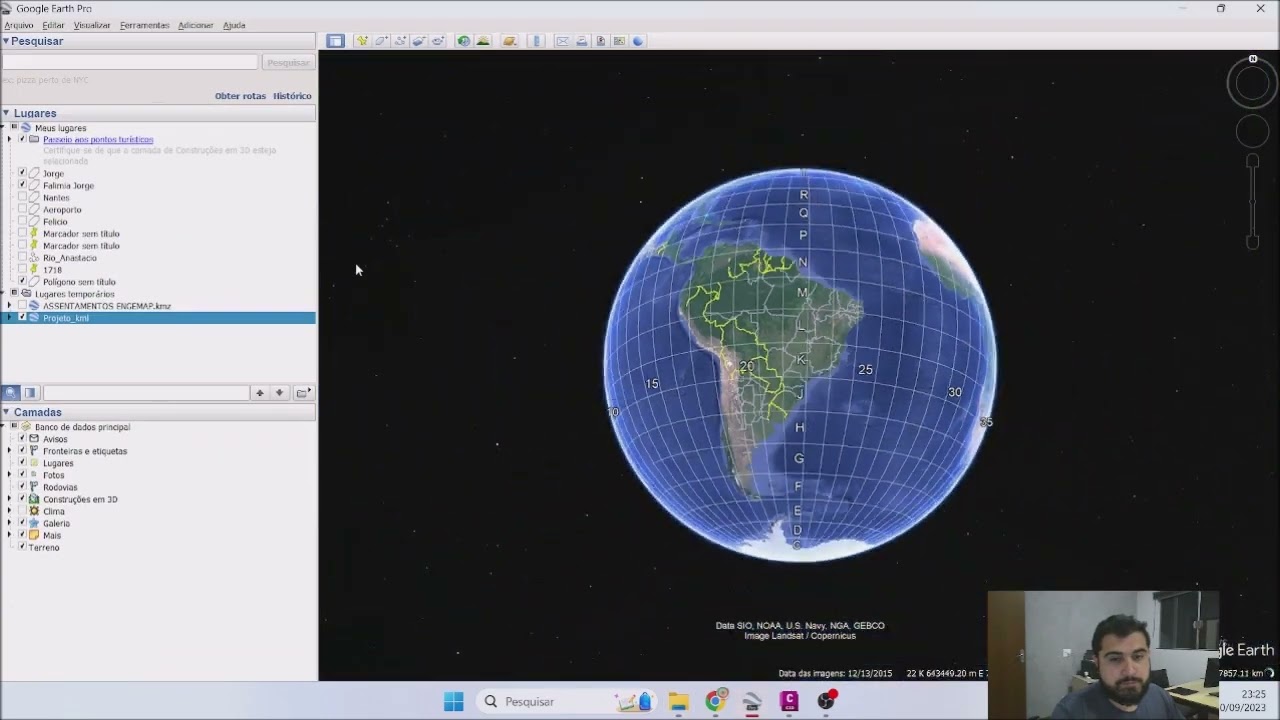
Task: Click the Places filter input field
Action: (146, 393)
